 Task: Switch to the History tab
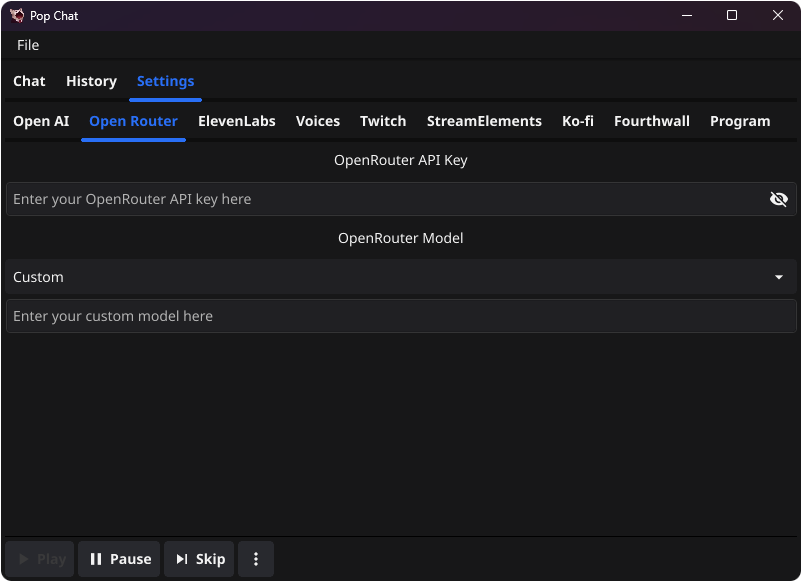coord(91,81)
